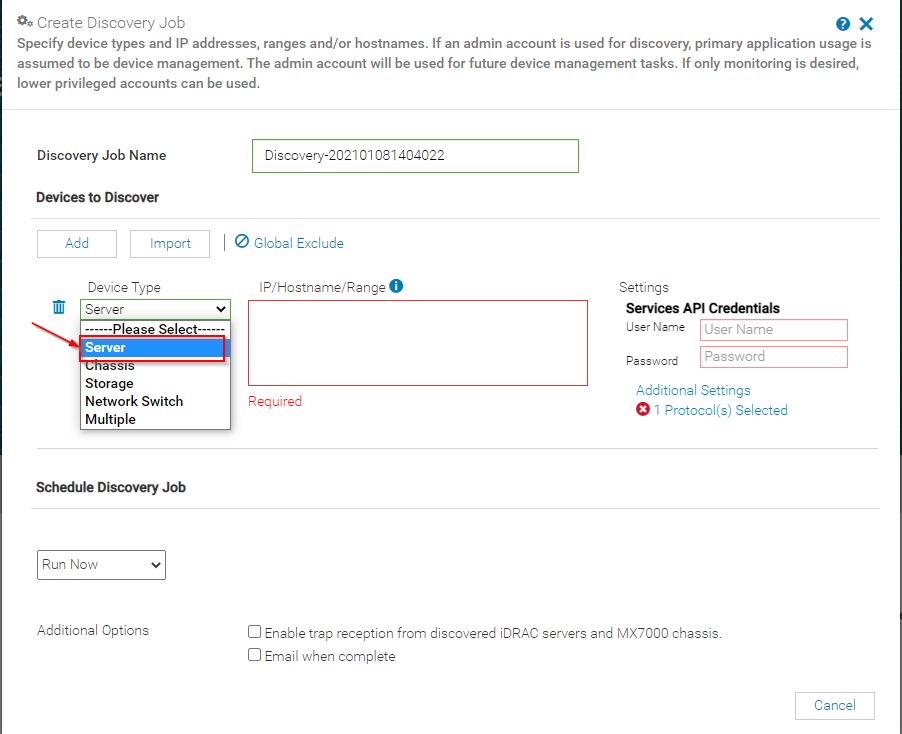The image size is (902, 734).
Task: Open Additional Settings link
Action: pos(693,391)
